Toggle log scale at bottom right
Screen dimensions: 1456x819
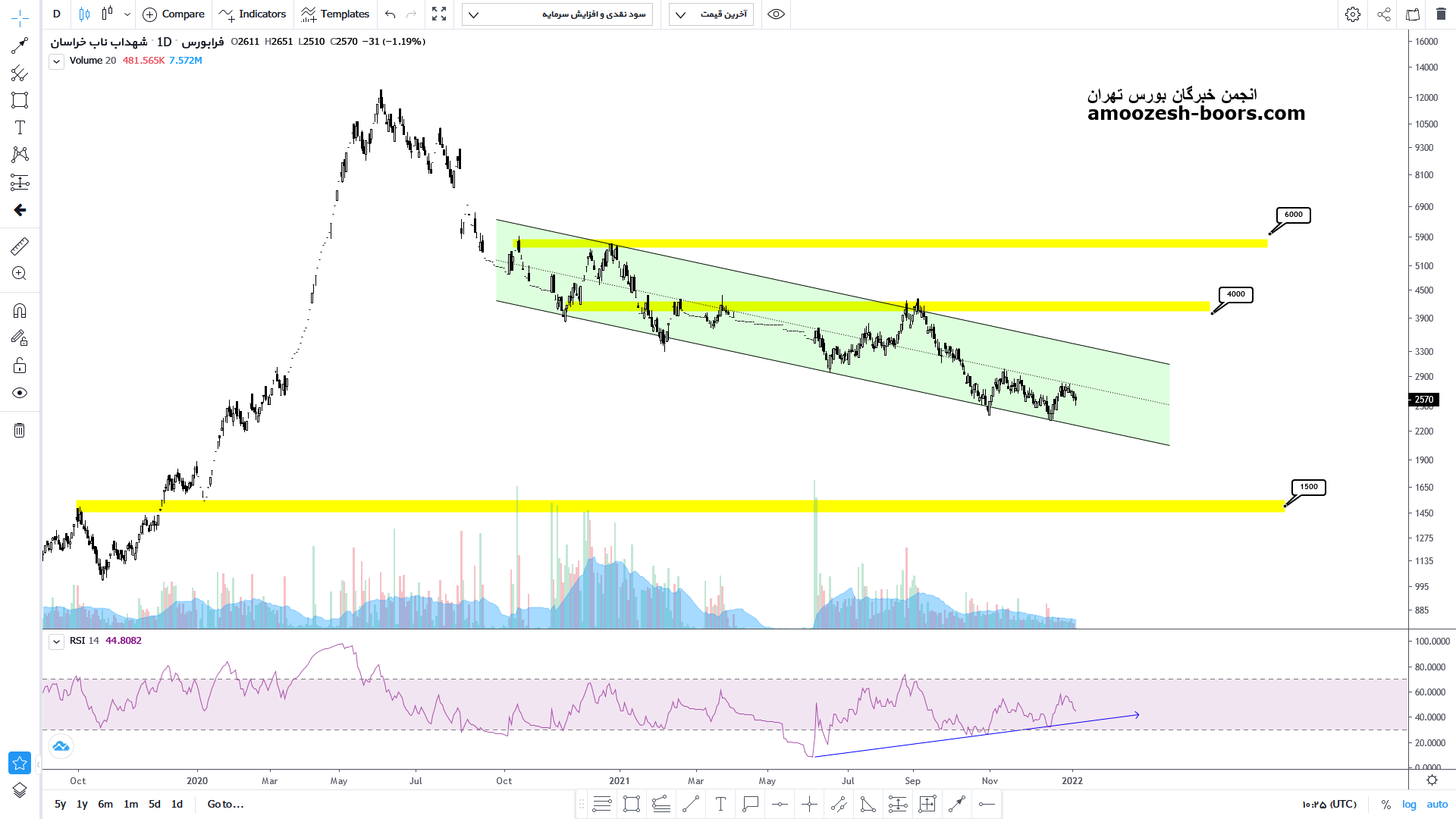point(1409,804)
